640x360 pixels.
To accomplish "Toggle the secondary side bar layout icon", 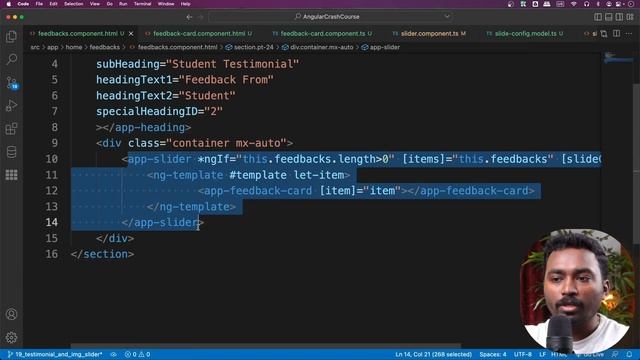I will [x=619, y=17].
